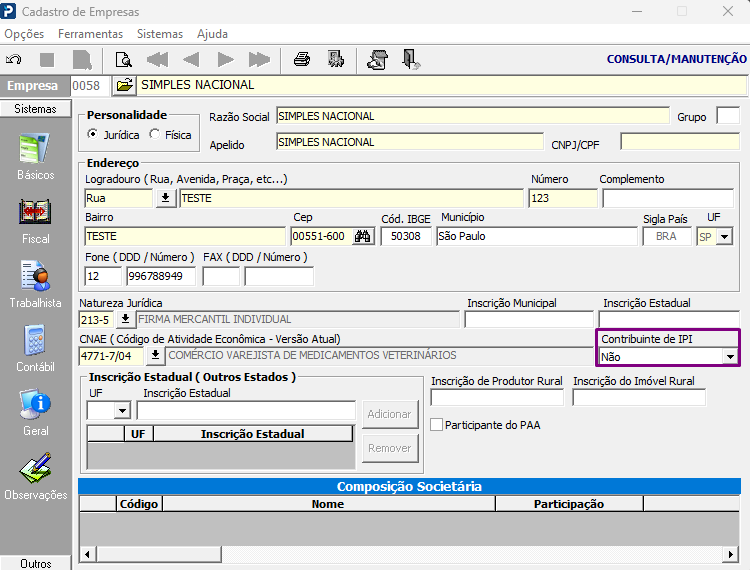Click the Inscrição do Imóvel Rural field
Image resolution: width=750 pixels, height=570 pixels.
(x=639, y=397)
